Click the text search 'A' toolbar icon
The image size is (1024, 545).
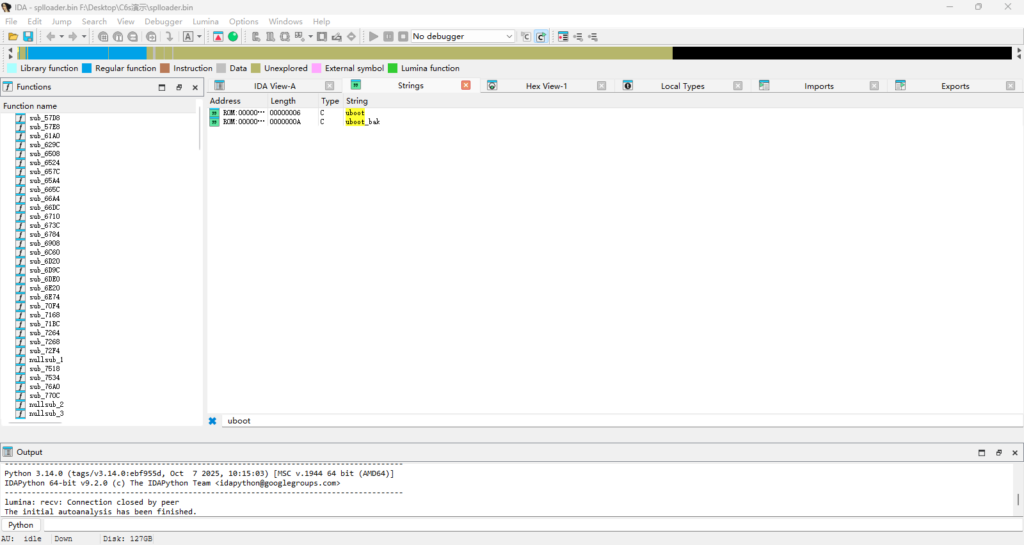pos(187,37)
